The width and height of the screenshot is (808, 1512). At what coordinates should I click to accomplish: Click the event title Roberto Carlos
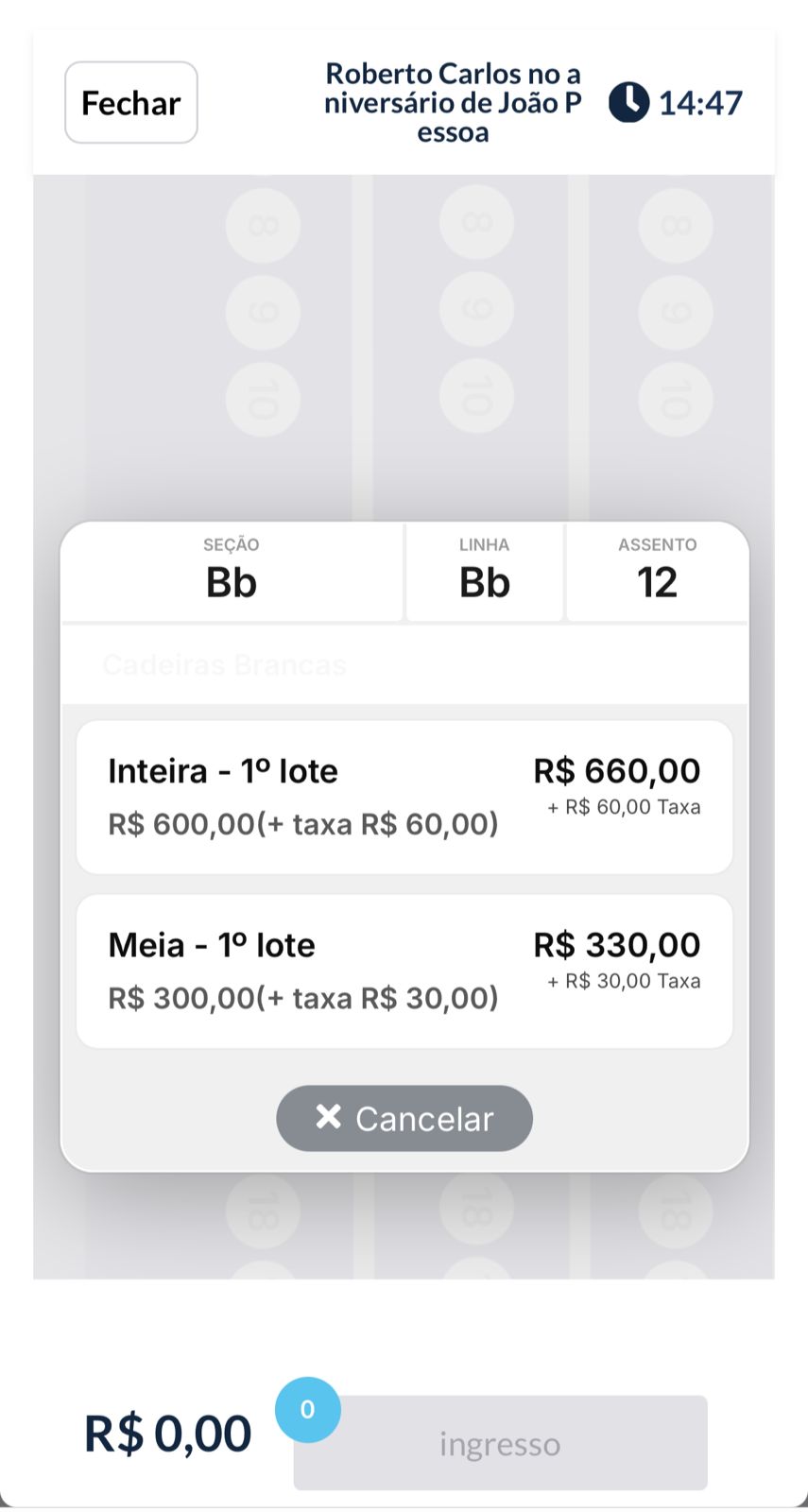pos(453,102)
